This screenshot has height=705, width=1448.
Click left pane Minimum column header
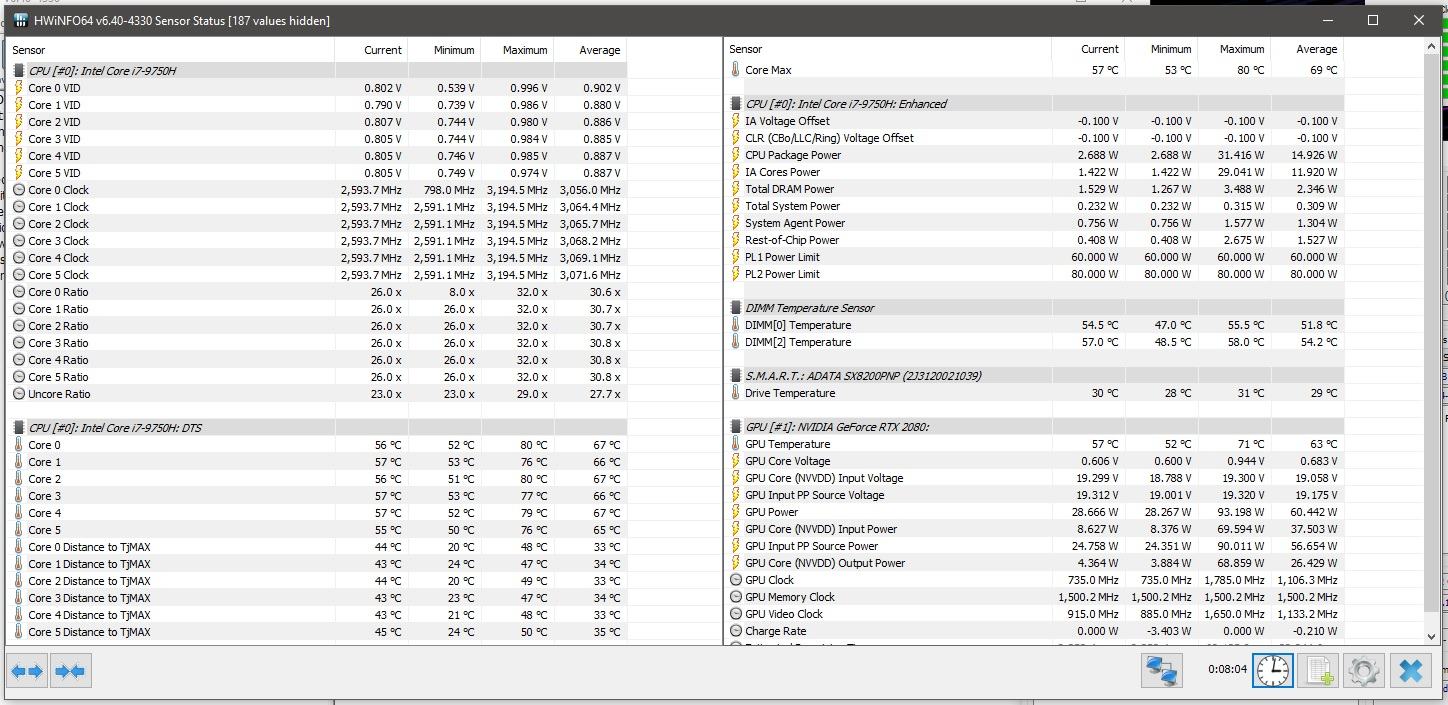pos(443,50)
